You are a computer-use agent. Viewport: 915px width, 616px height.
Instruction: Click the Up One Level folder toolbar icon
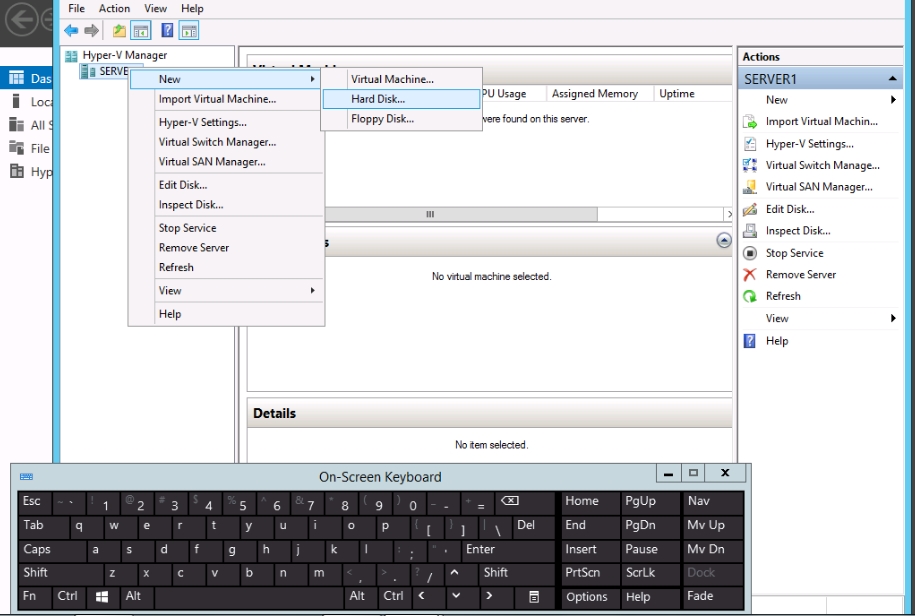pos(119,30)
